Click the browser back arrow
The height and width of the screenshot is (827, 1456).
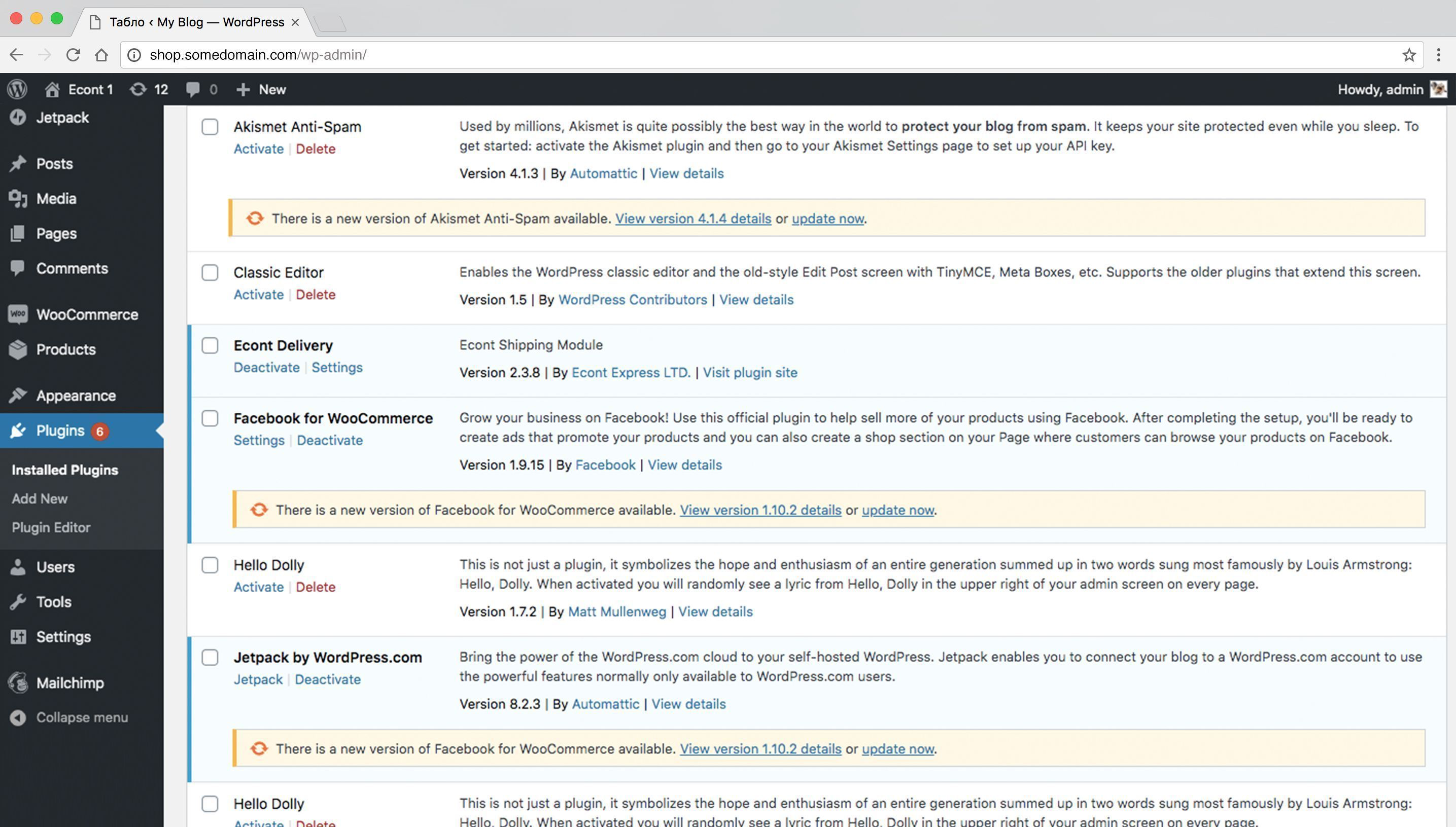(x=16, y=55)
